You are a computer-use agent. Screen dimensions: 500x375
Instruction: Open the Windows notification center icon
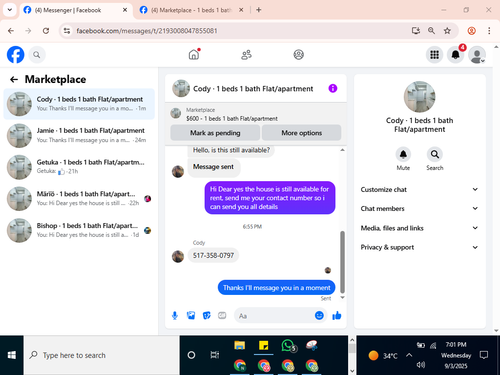[x=484, y=355]
